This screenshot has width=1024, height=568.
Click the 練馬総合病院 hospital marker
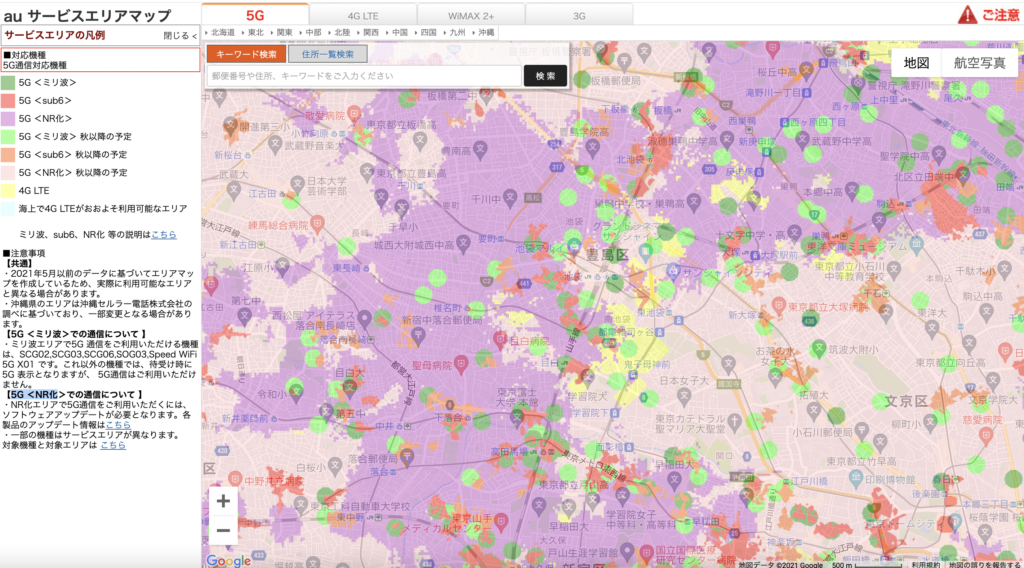(317, 223)
